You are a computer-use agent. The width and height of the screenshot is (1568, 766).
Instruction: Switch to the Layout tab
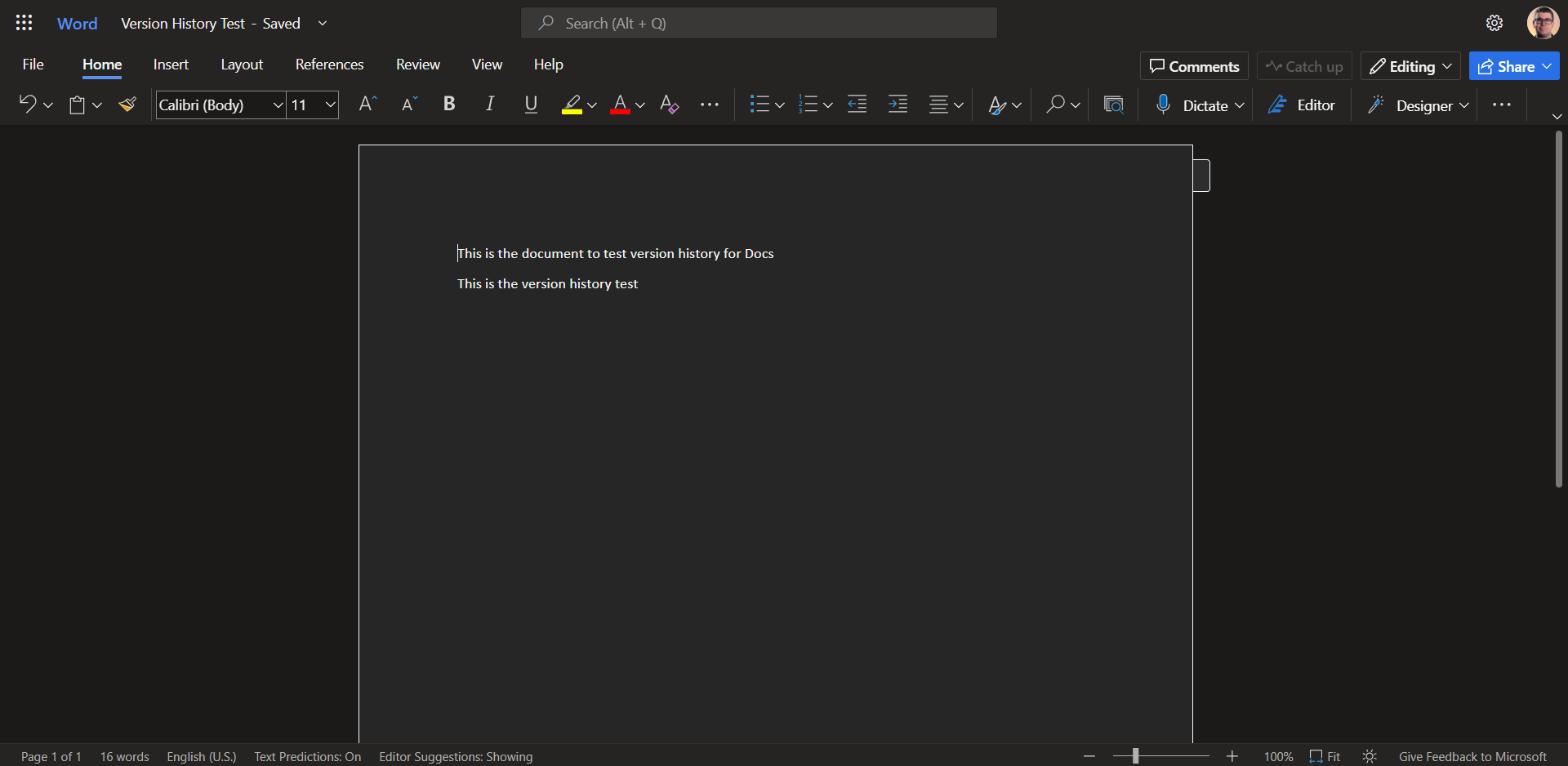(x=242, y=64)
